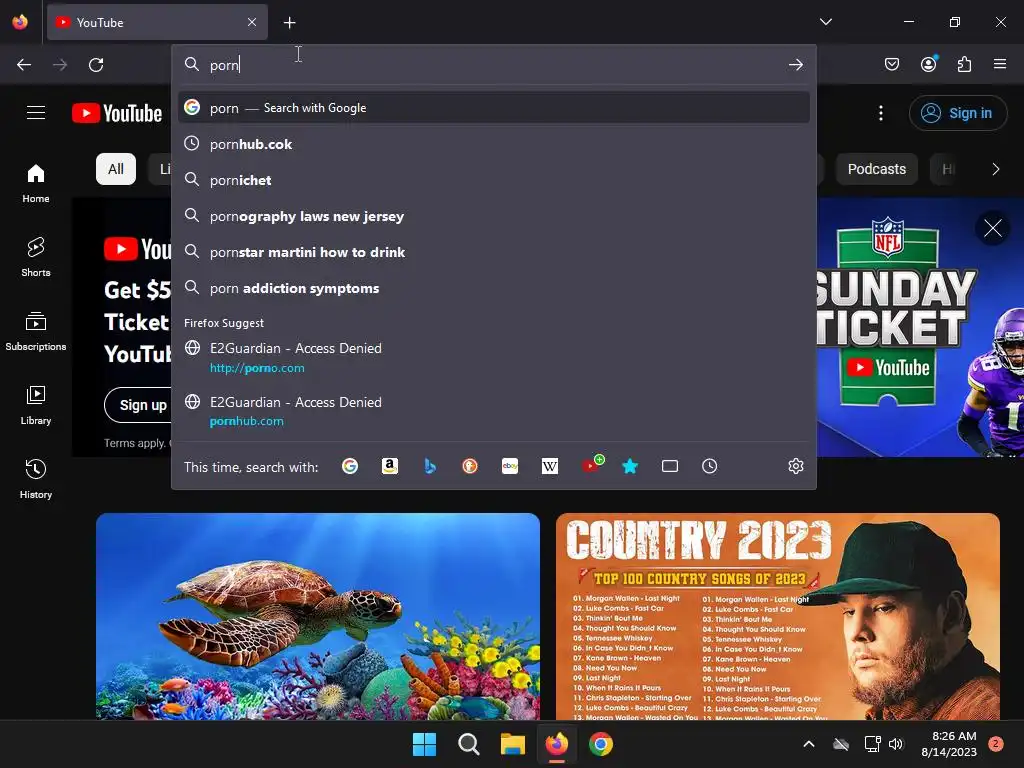Focus the address bar text field

(x=493, y=65)
